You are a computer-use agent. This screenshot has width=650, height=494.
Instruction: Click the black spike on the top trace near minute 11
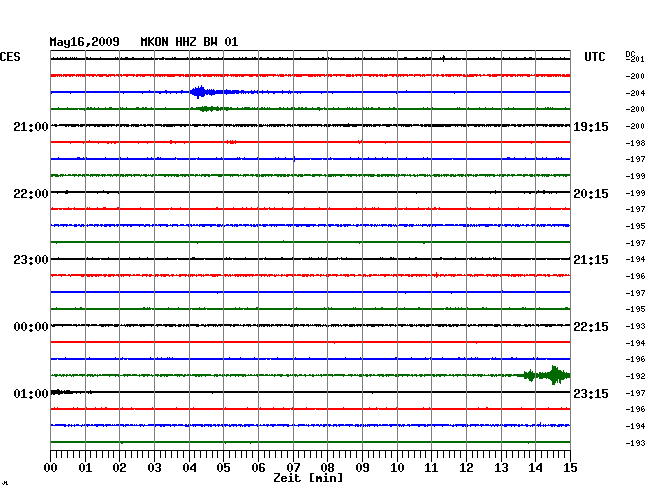(x=444, y=58)
